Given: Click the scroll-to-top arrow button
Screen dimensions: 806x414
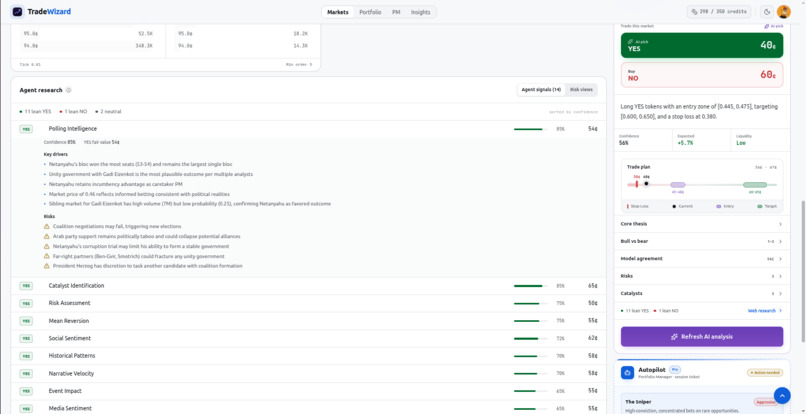Looking at the screenshot, I should pos(782,395).
